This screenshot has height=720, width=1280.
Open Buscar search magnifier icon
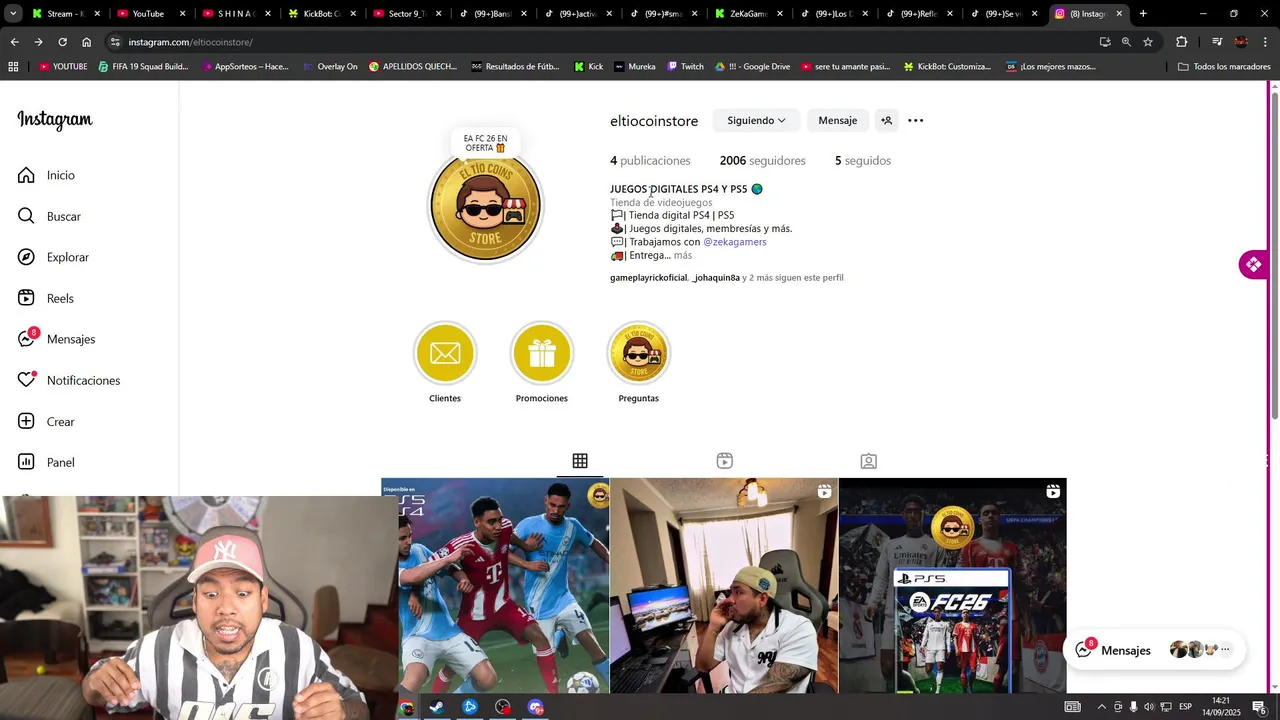(26, 216)
